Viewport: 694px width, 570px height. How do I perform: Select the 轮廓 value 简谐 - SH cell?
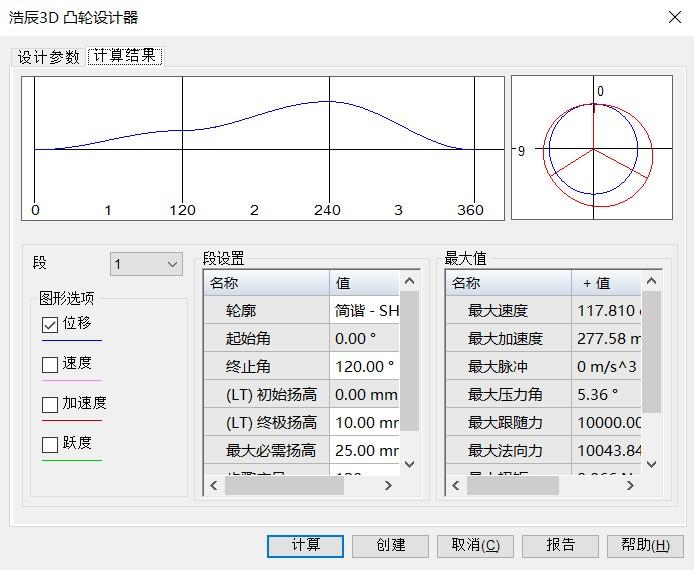click(364, 310)
